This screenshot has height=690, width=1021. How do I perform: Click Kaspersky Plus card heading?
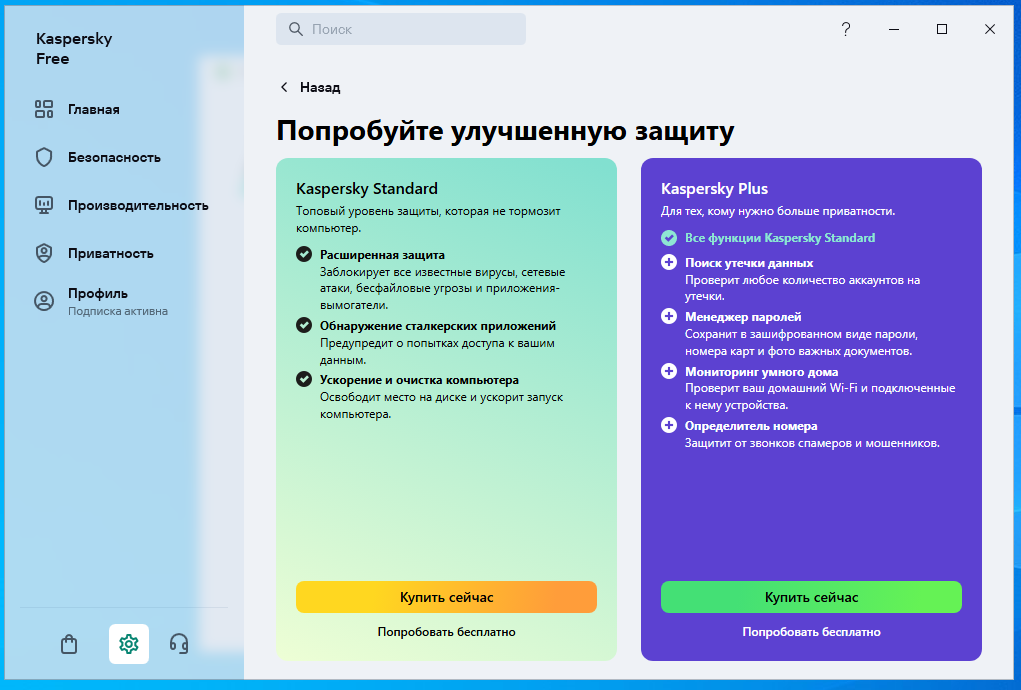click(714, 189)
